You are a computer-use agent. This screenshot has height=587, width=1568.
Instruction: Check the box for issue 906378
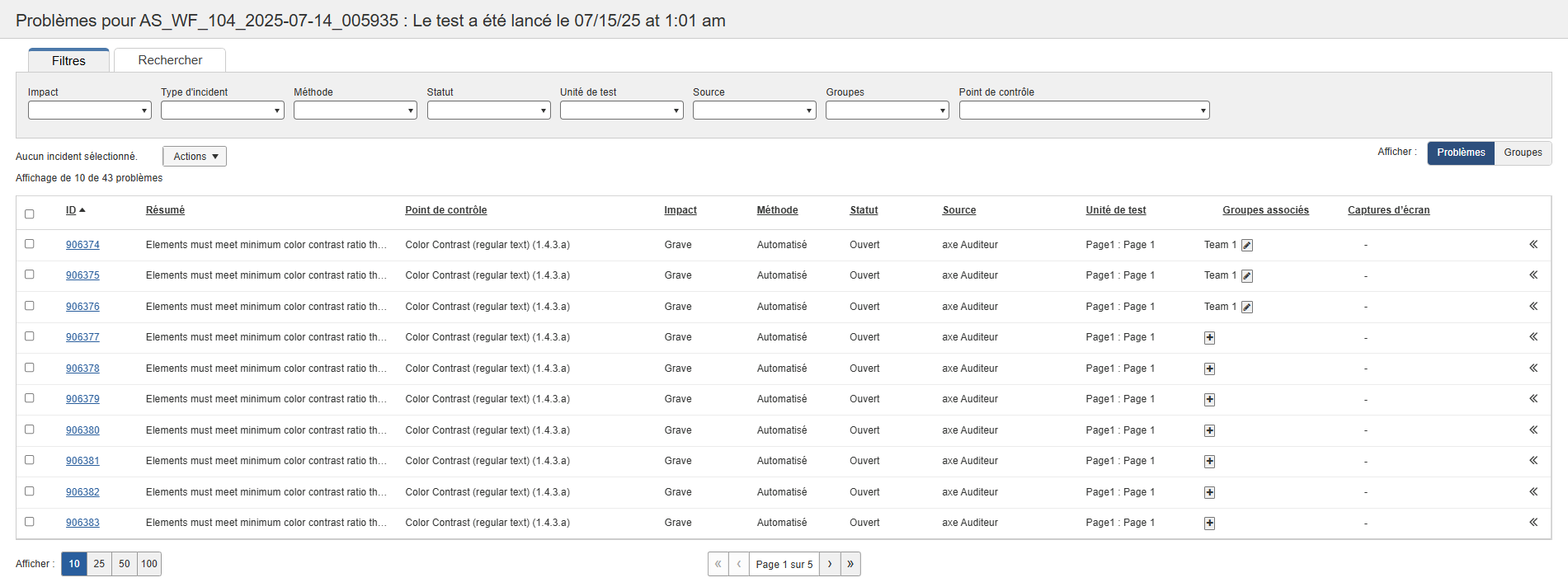pyautogui.click(x=30, y=368)
